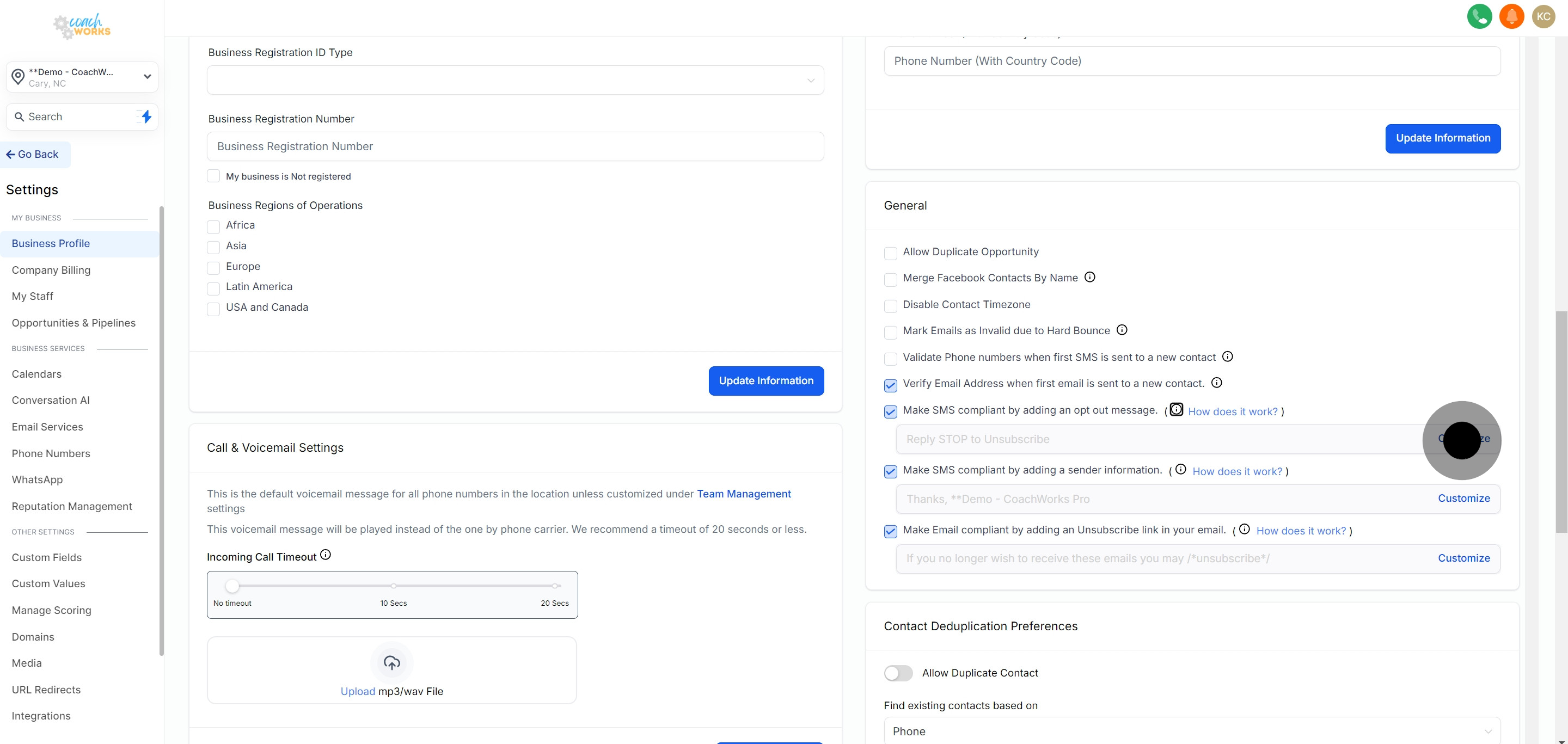The width and height of the screenshot is (1568, 744).
Task: Click the Team Management link
Action: point(743,493)
